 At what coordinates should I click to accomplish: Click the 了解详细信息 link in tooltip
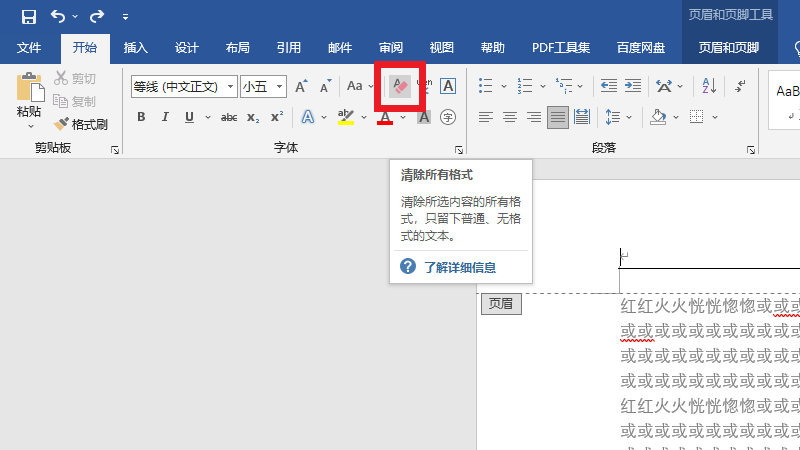459,267
